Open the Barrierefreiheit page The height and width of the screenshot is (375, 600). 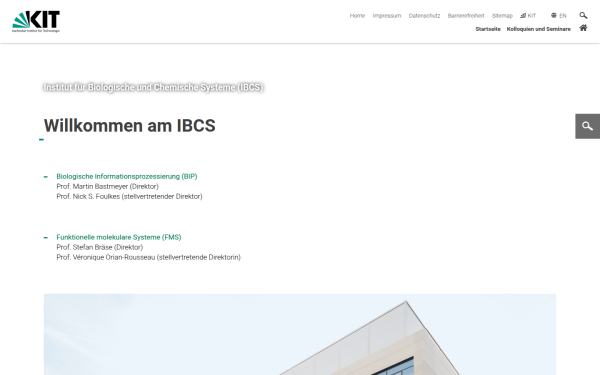[466, 16]
